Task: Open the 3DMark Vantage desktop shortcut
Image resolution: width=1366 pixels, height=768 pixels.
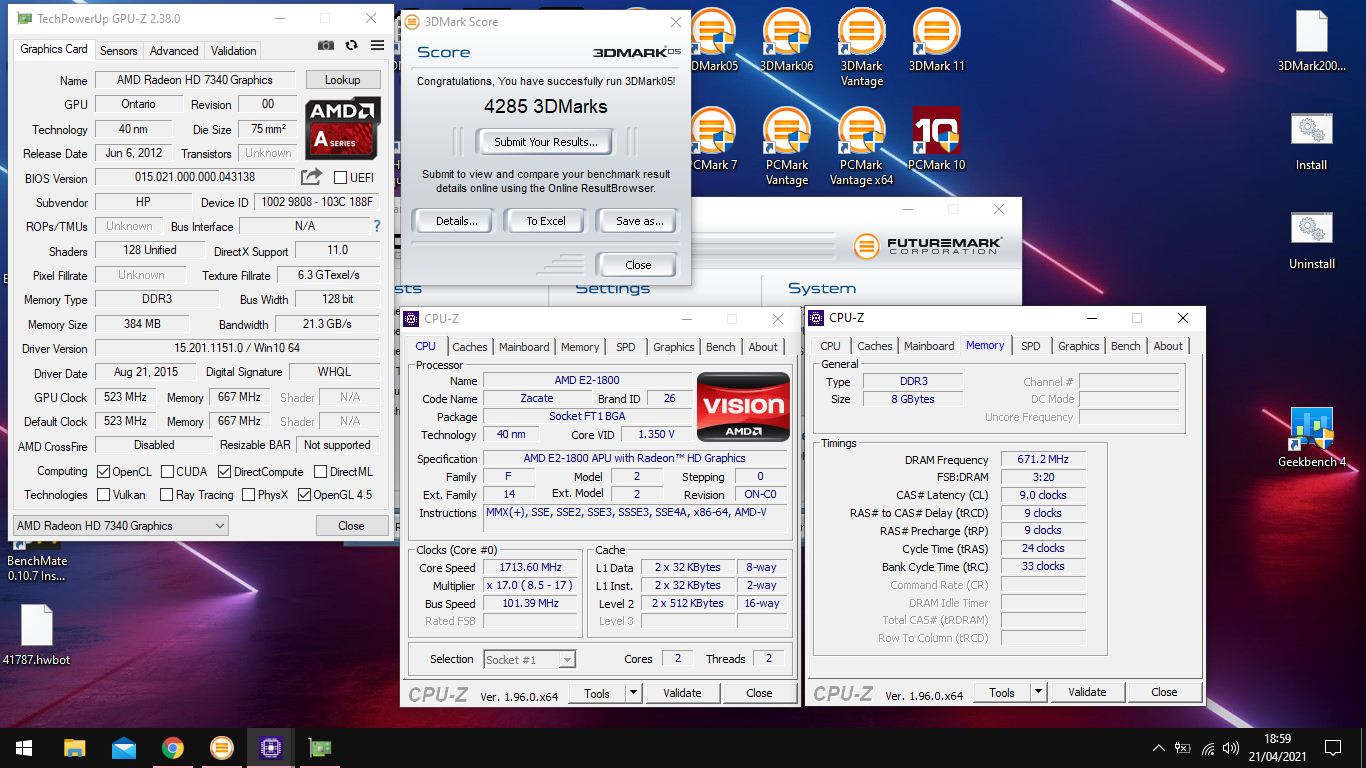Action: [x=861, y=47]
